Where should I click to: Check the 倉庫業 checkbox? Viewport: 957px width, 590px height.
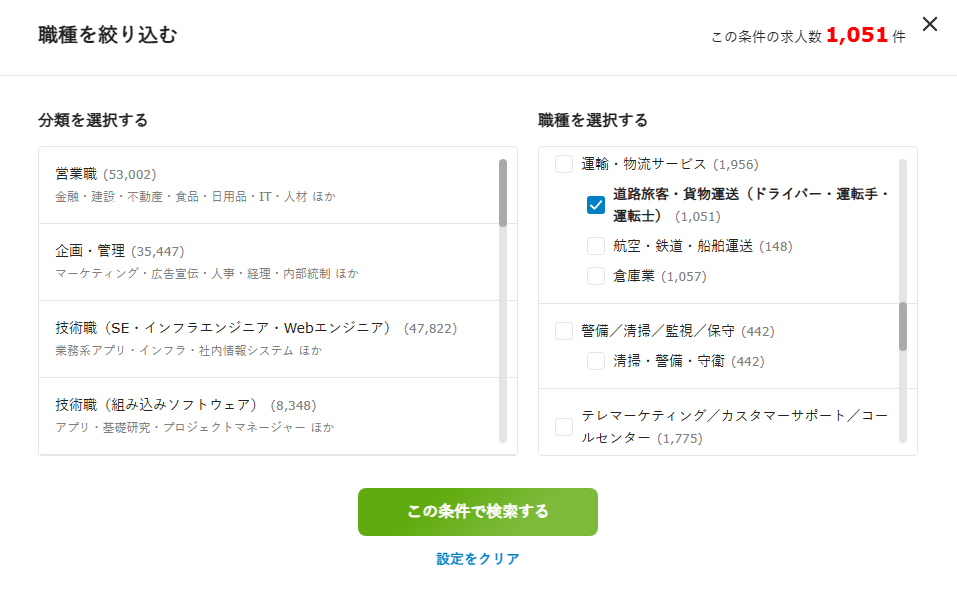(x=597, y=275)
